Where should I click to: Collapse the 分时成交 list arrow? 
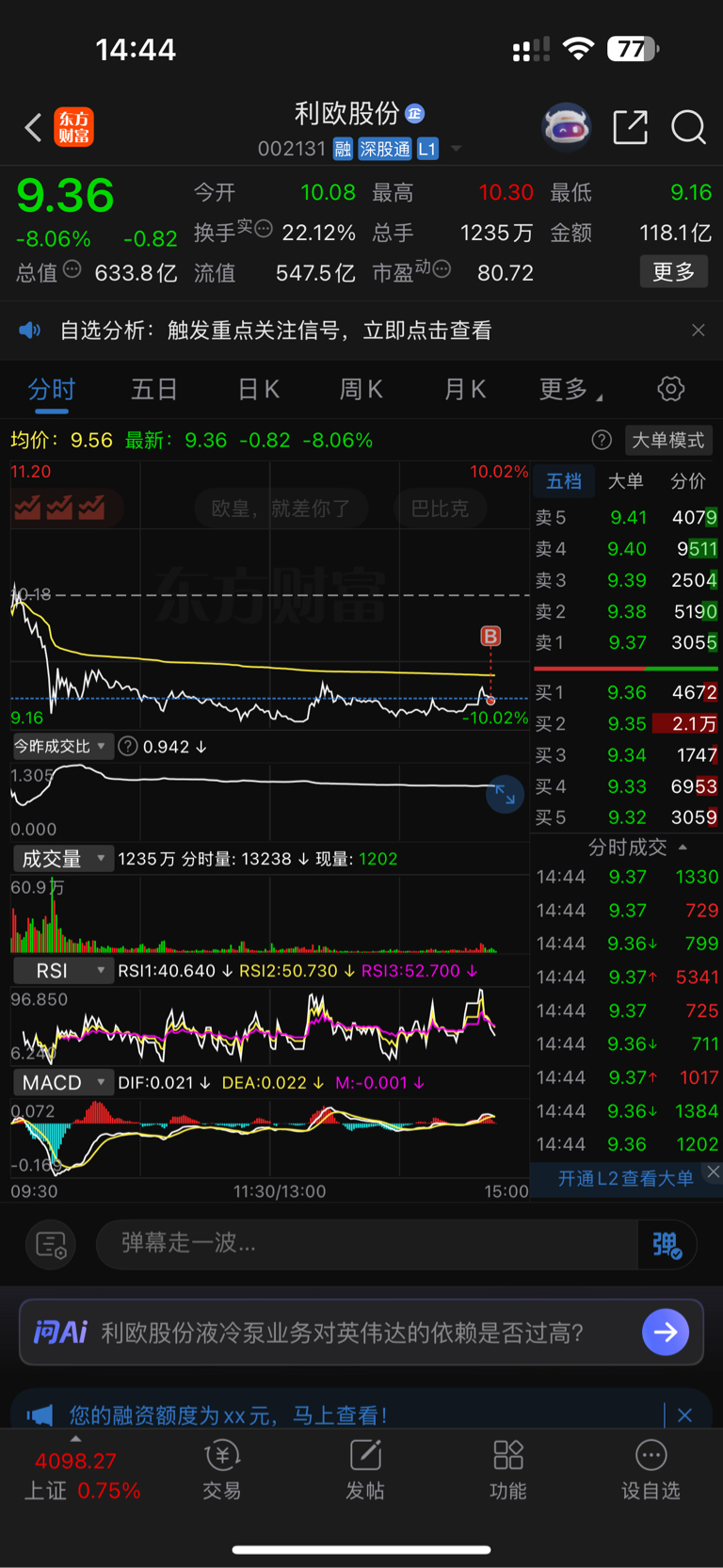pos(683,848)
